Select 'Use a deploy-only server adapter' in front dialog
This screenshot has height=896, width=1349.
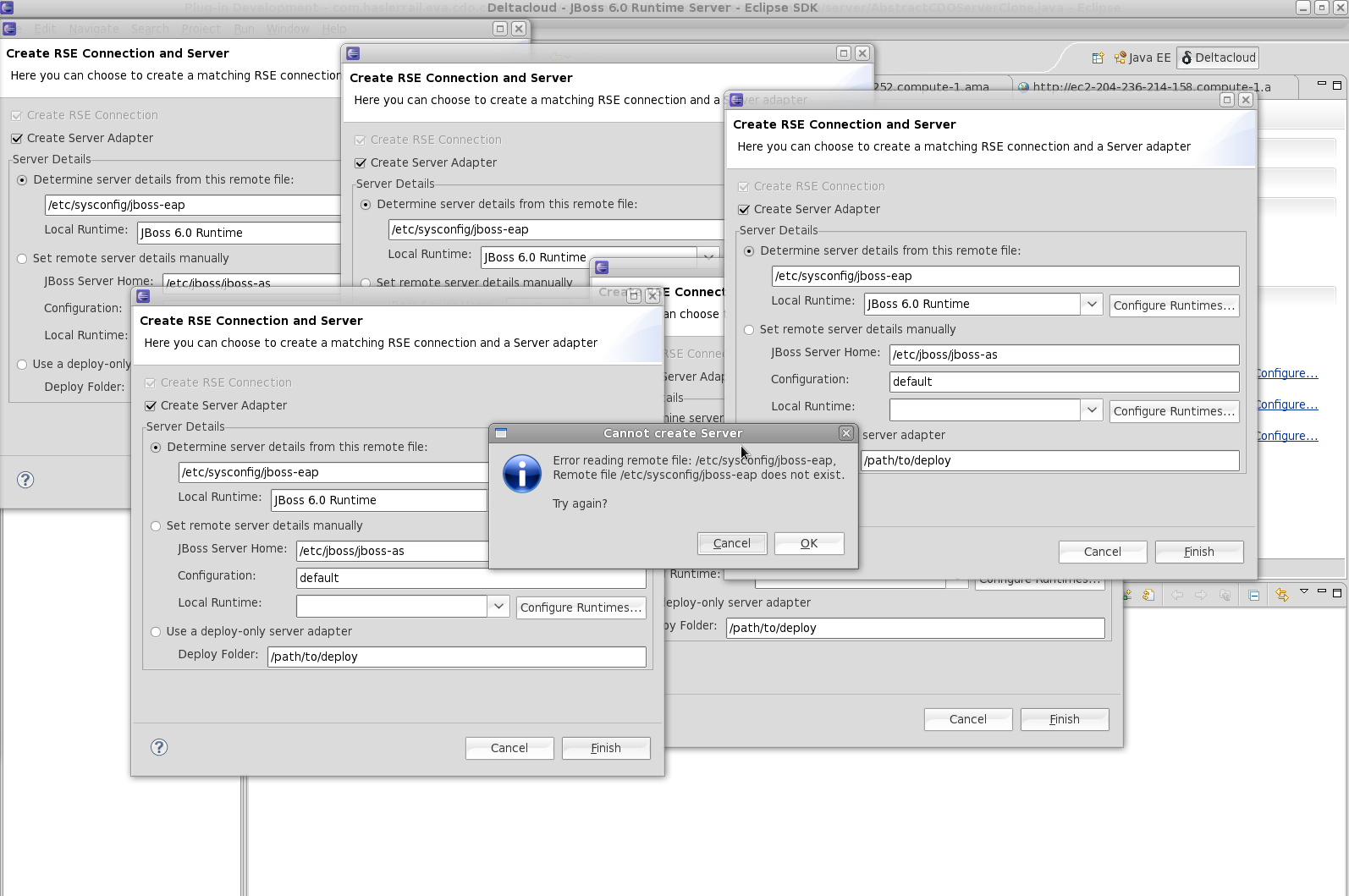pyautogui.click(x=156, y=632)
